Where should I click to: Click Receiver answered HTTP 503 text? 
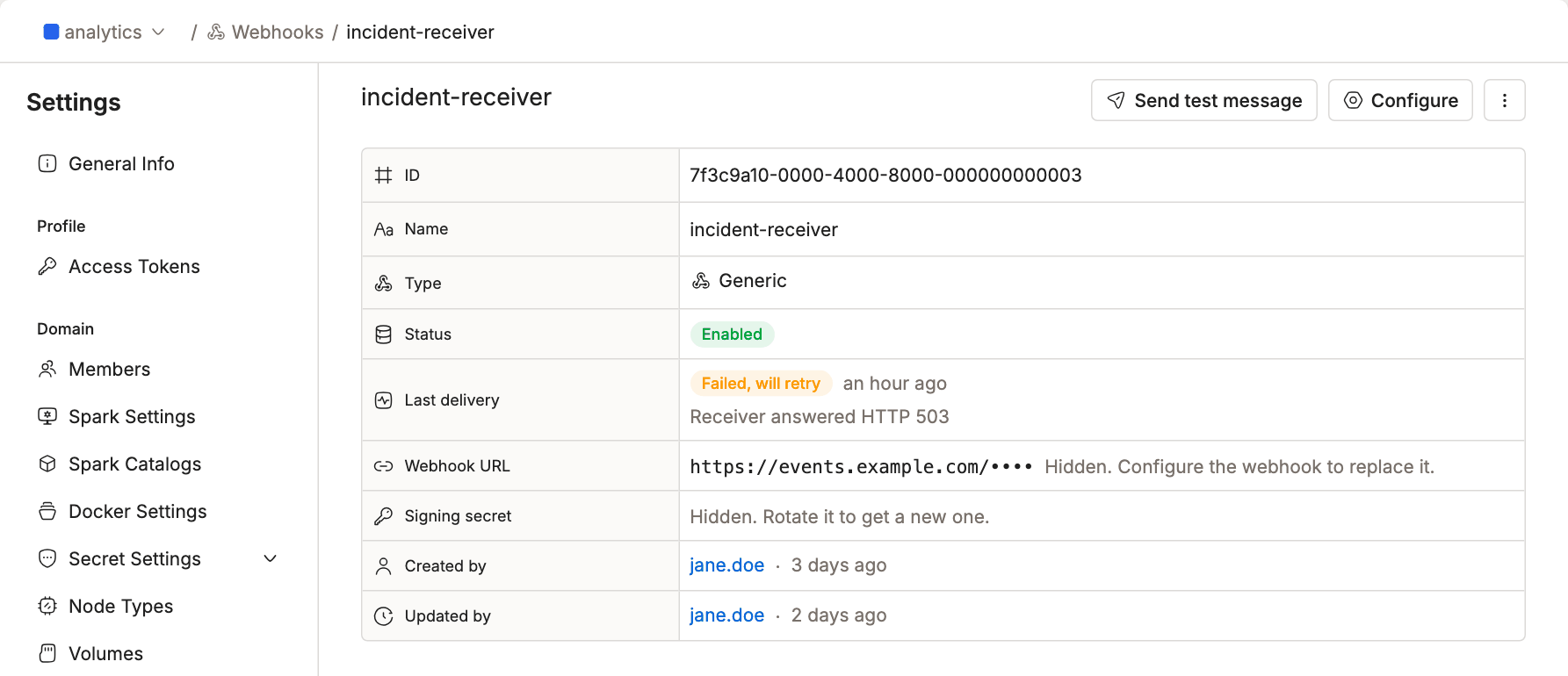[x=820, y=417]
